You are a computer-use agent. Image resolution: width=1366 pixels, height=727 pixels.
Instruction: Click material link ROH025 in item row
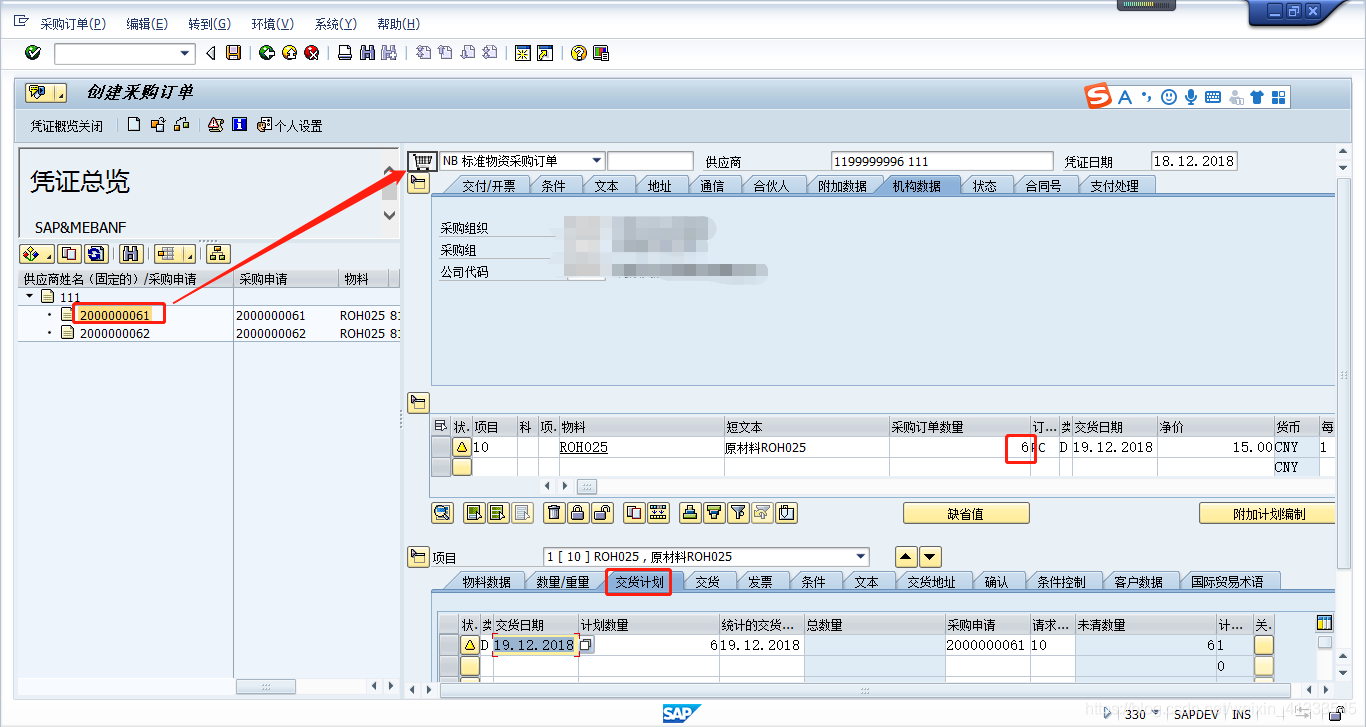(x=583, y=447)
